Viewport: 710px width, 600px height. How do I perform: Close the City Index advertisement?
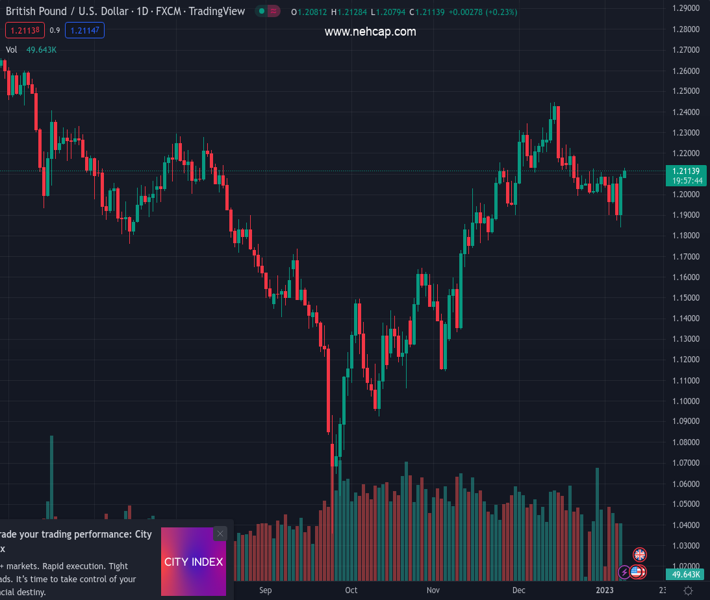[x=220, y=533]
